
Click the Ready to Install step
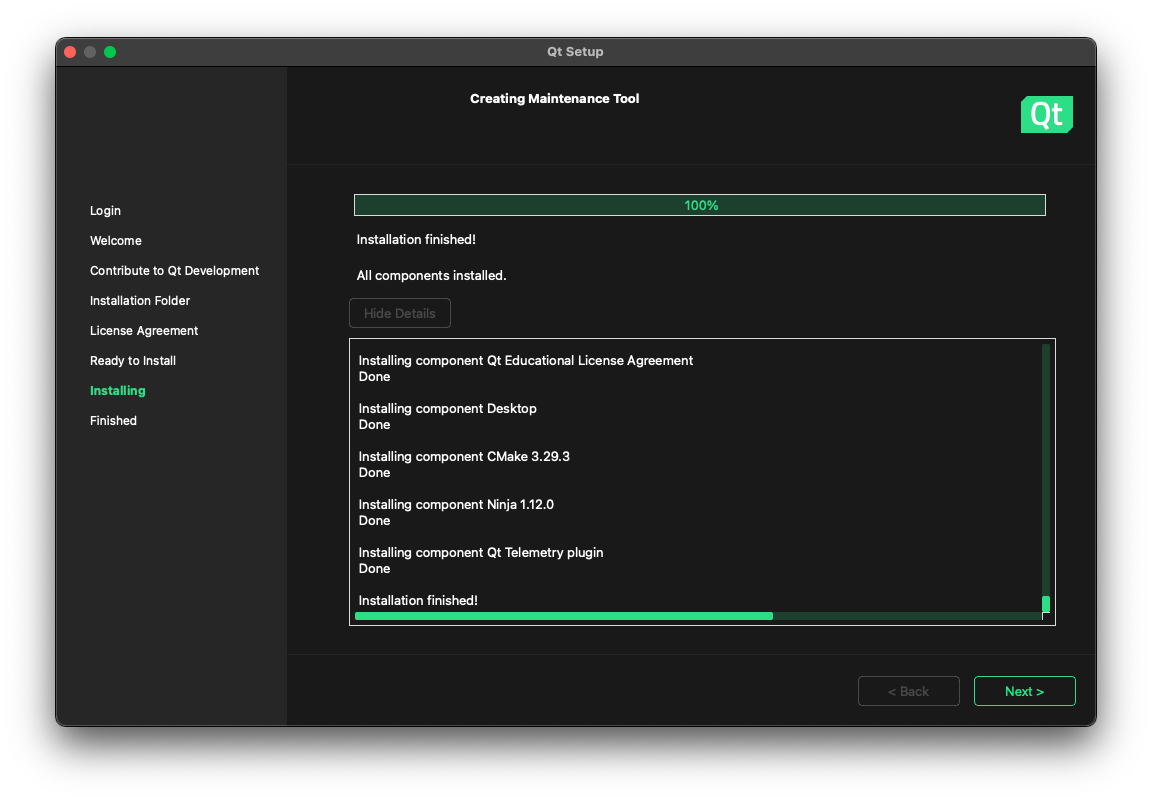click(133, 361)
